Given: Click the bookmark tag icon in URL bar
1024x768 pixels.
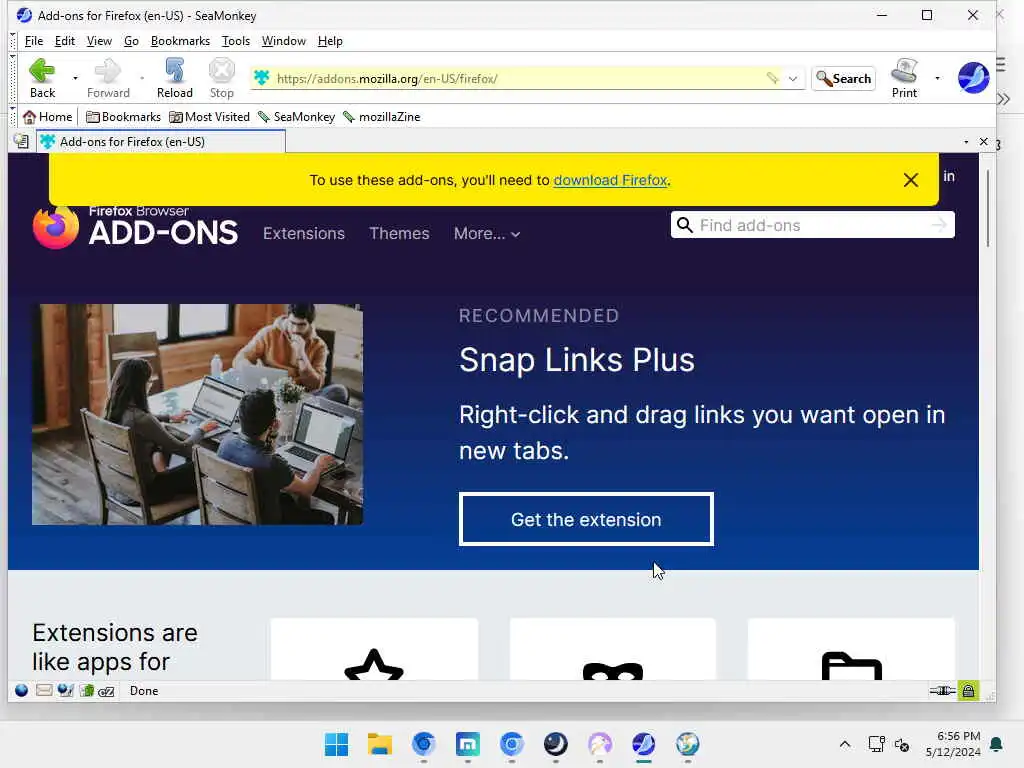Looking at the screenshot, I should [773, 78].
